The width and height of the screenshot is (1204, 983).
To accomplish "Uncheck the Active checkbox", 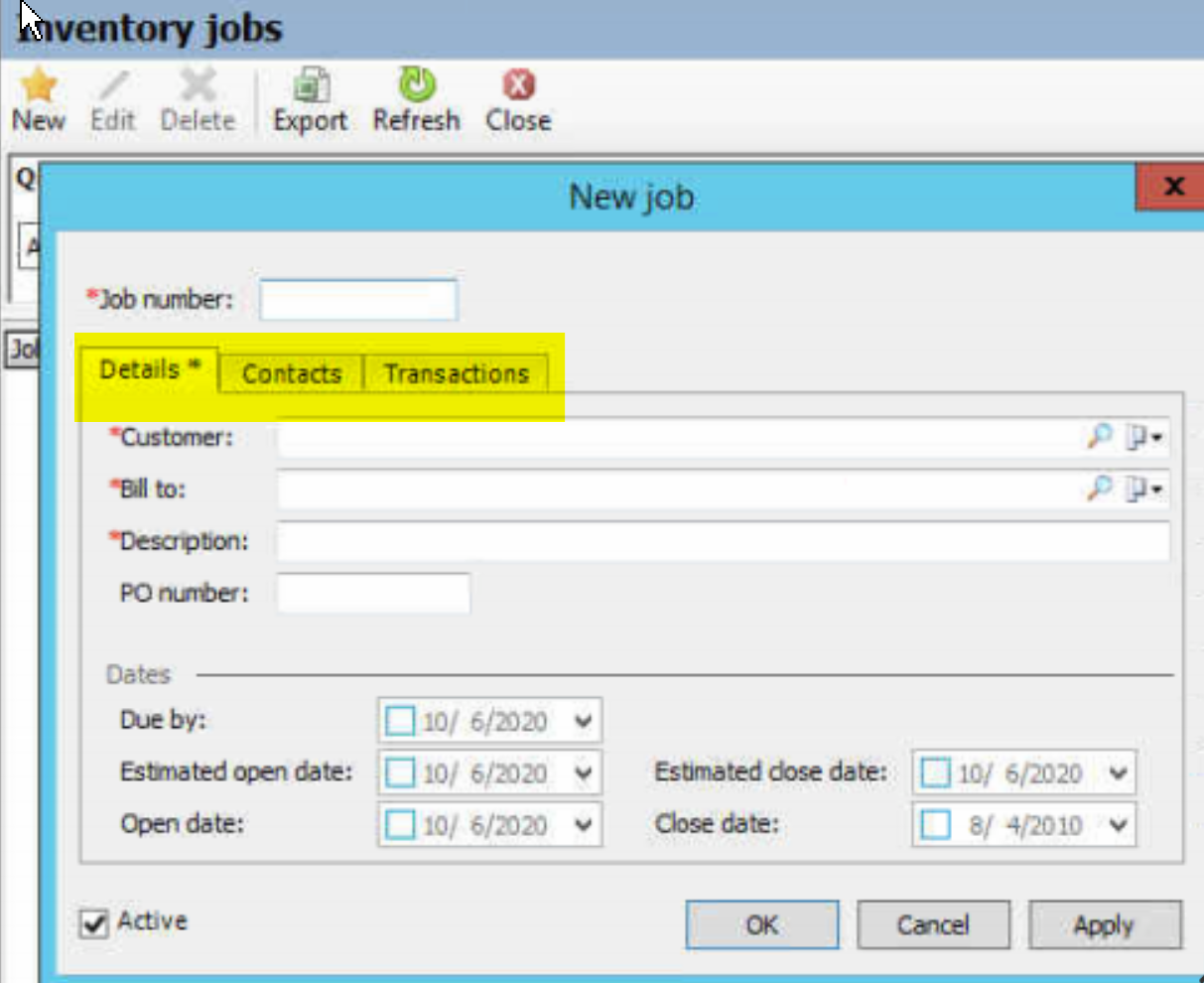I will click(x=94, y=923).
